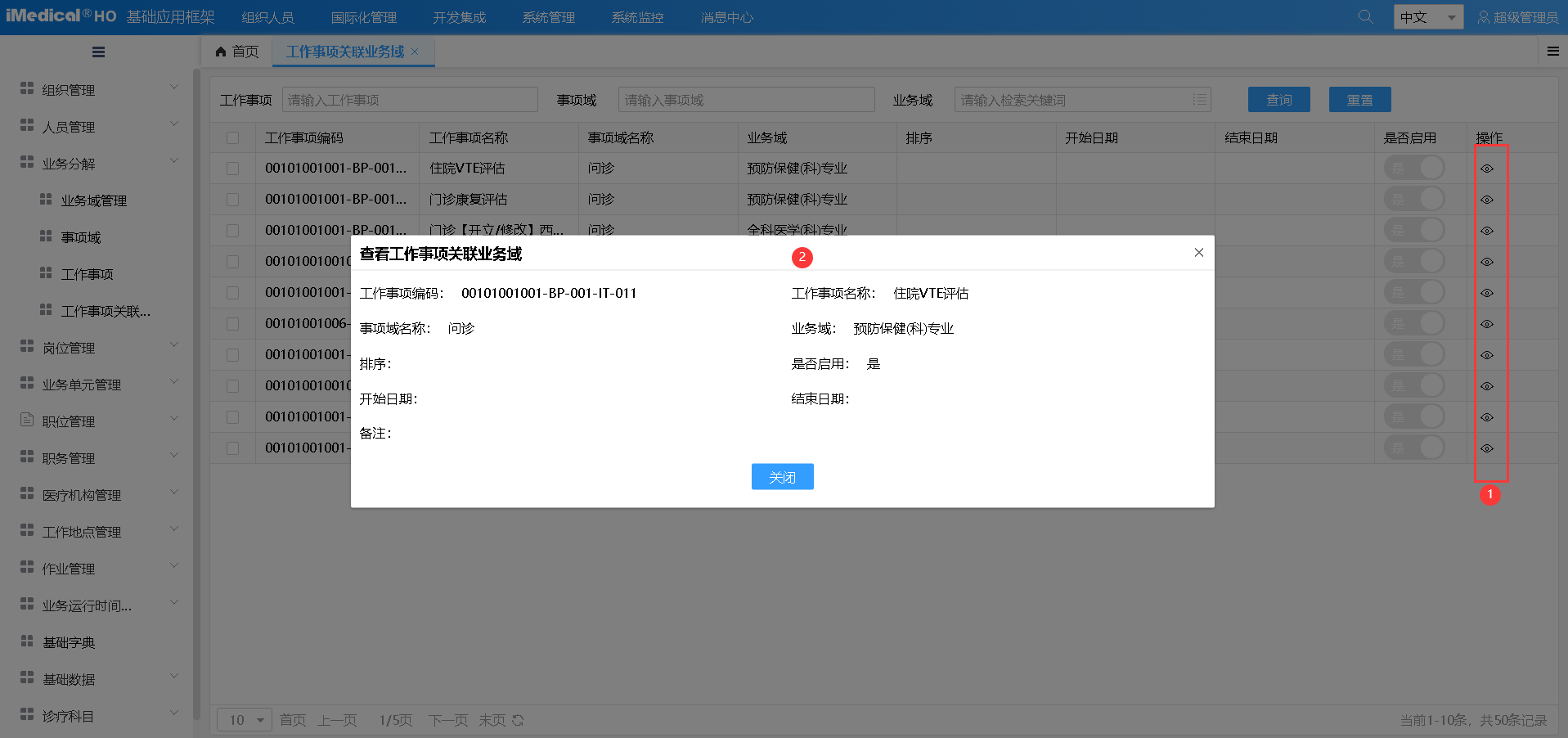
Task: Click the hamburger icon at top right
Action: (1552, 51)
